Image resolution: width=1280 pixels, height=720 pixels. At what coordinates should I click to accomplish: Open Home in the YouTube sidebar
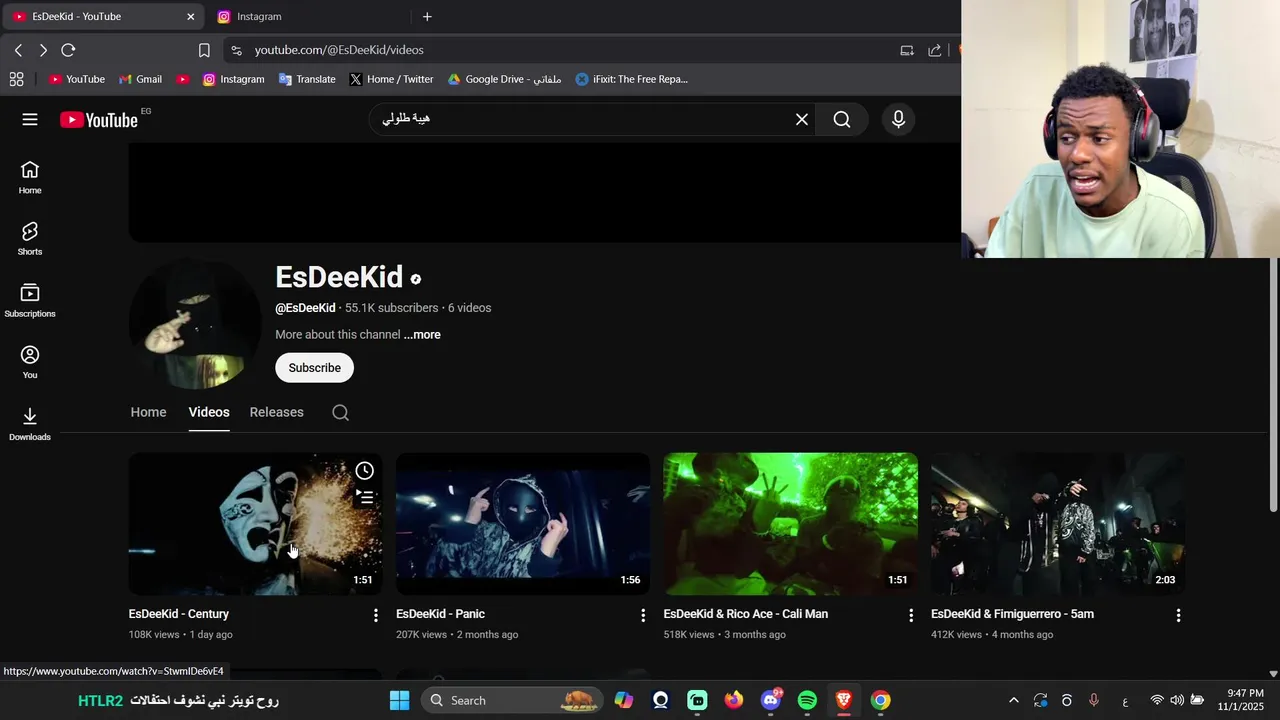click(30, 177)
